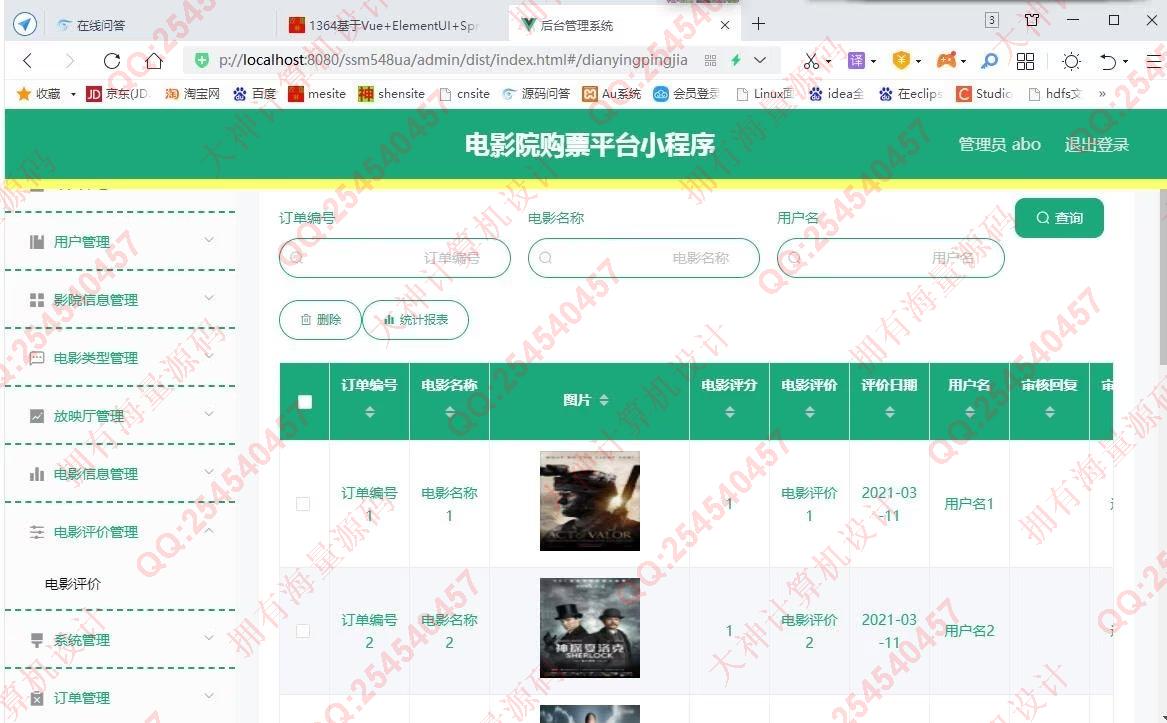Click the undo restore-tab arrow icon
Viewport: 1167px width, 723px height.
coord(1108,61)
